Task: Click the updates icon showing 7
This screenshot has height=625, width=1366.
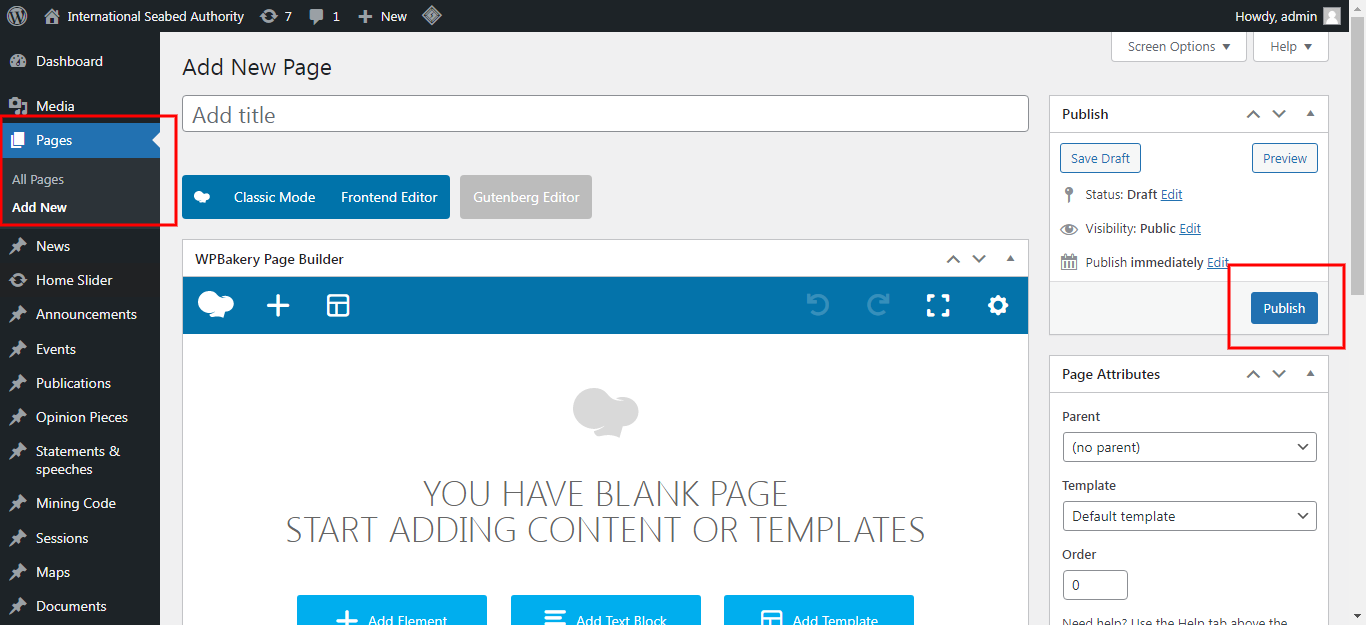Action: [276, 16]
